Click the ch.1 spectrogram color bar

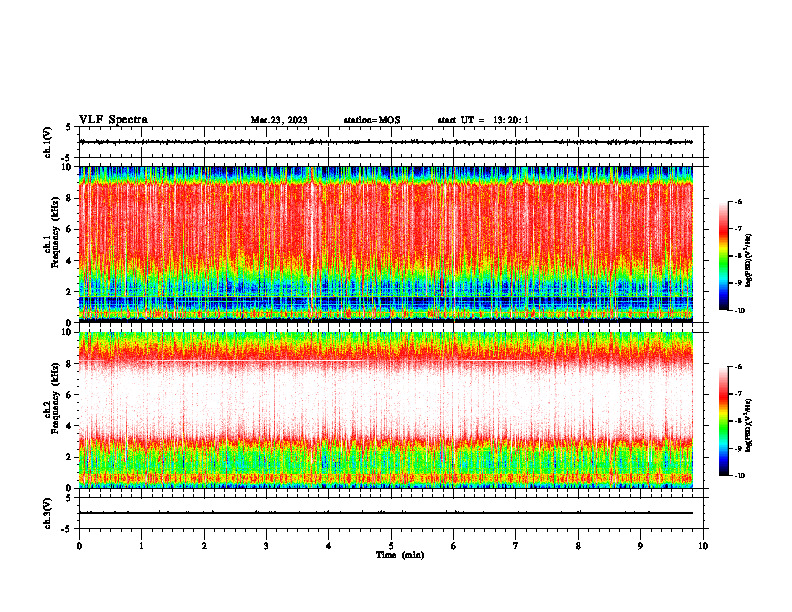click(x=724, y=256)
